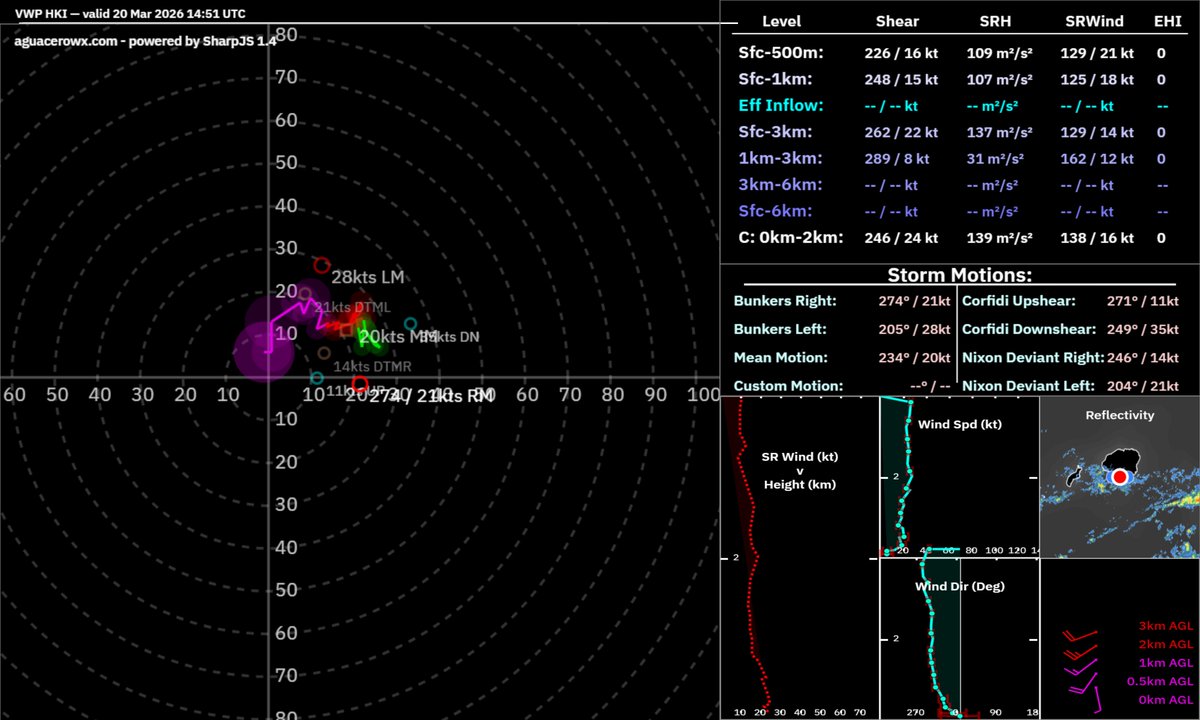1200x720 pixels.
Task: Click the SRWind column header
Action: coord(1095,21)
